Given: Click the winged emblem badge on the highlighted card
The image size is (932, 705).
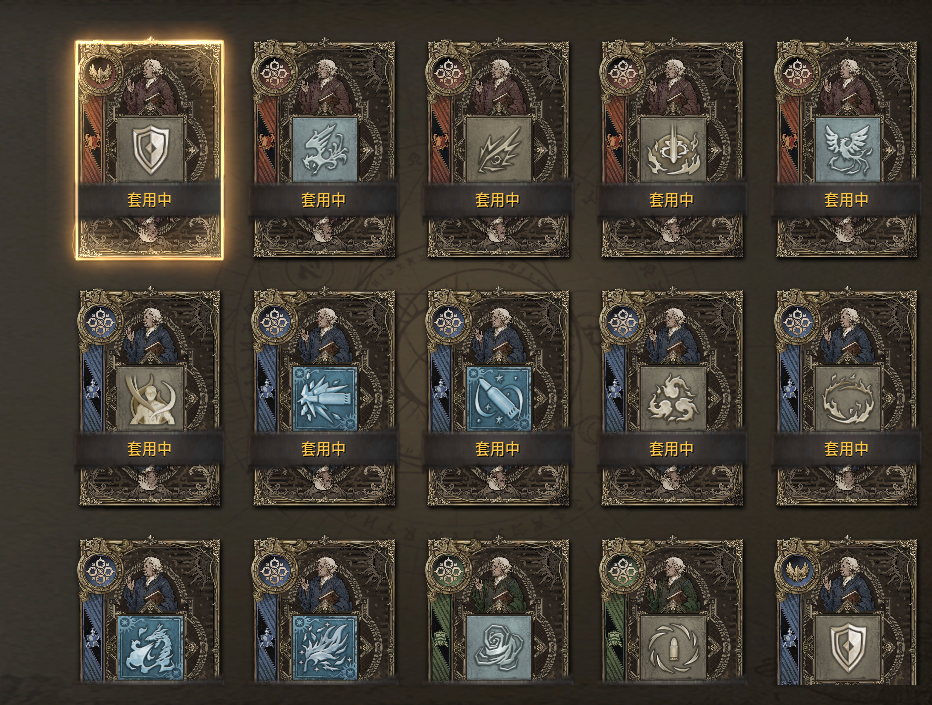Looking at the screenshot, I should tap(99, 73).
